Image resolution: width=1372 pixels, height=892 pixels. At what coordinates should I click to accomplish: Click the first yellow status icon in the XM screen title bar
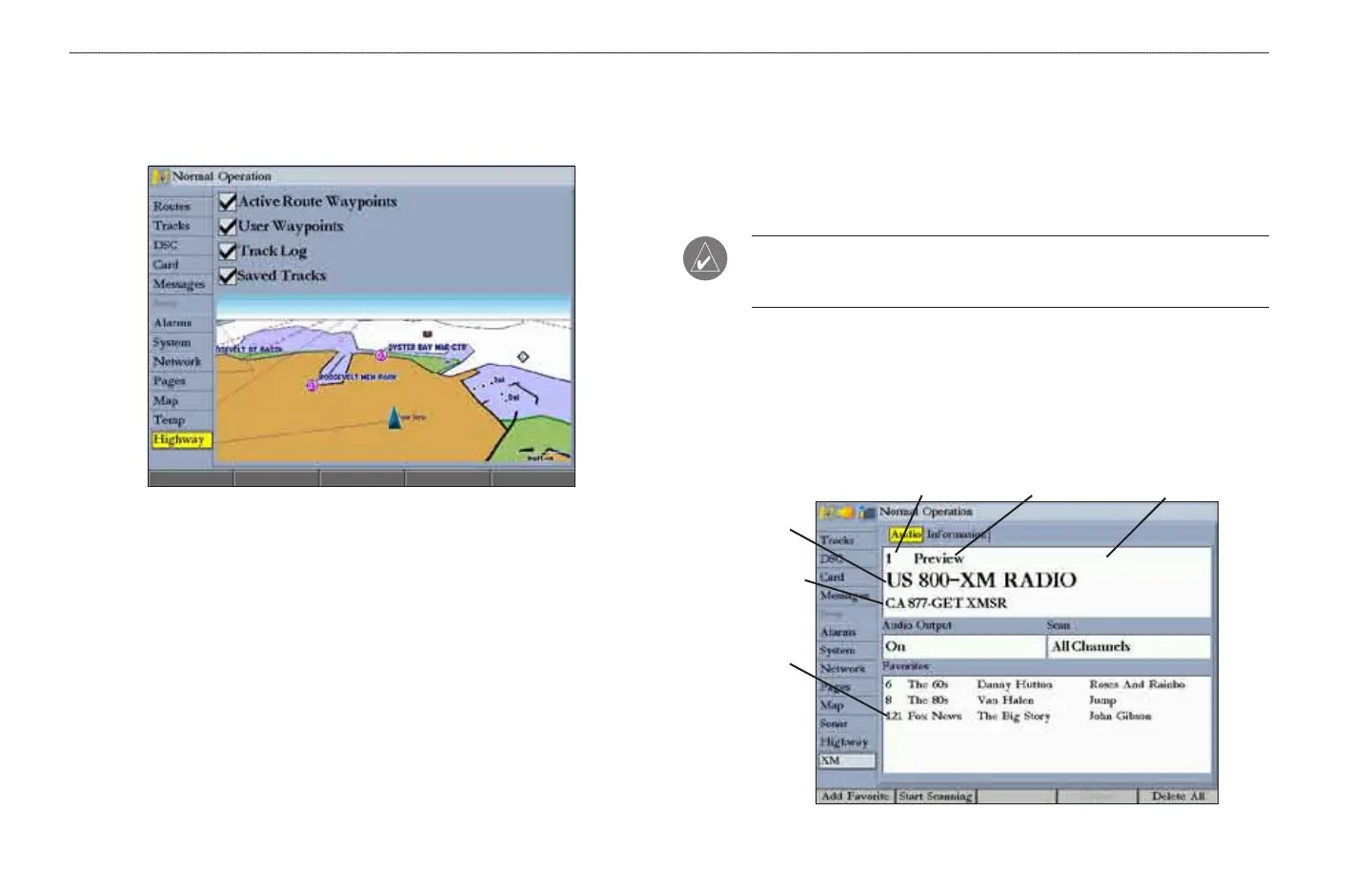tap(827, 512)
